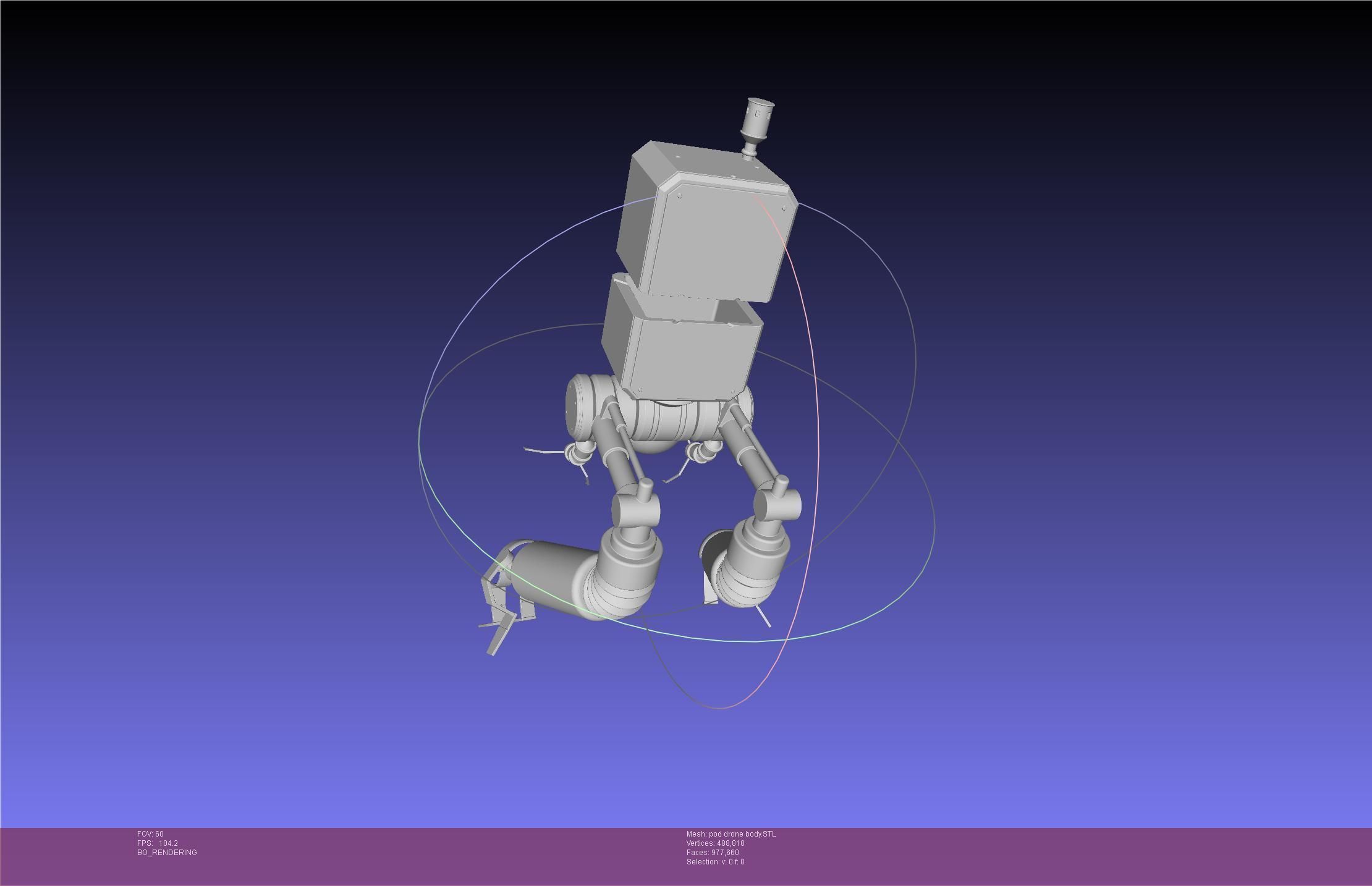Image resolution: width=1372 pixels, height=886 pixels.
Task: Click the FPS counter text
Action: coord(158,843)
